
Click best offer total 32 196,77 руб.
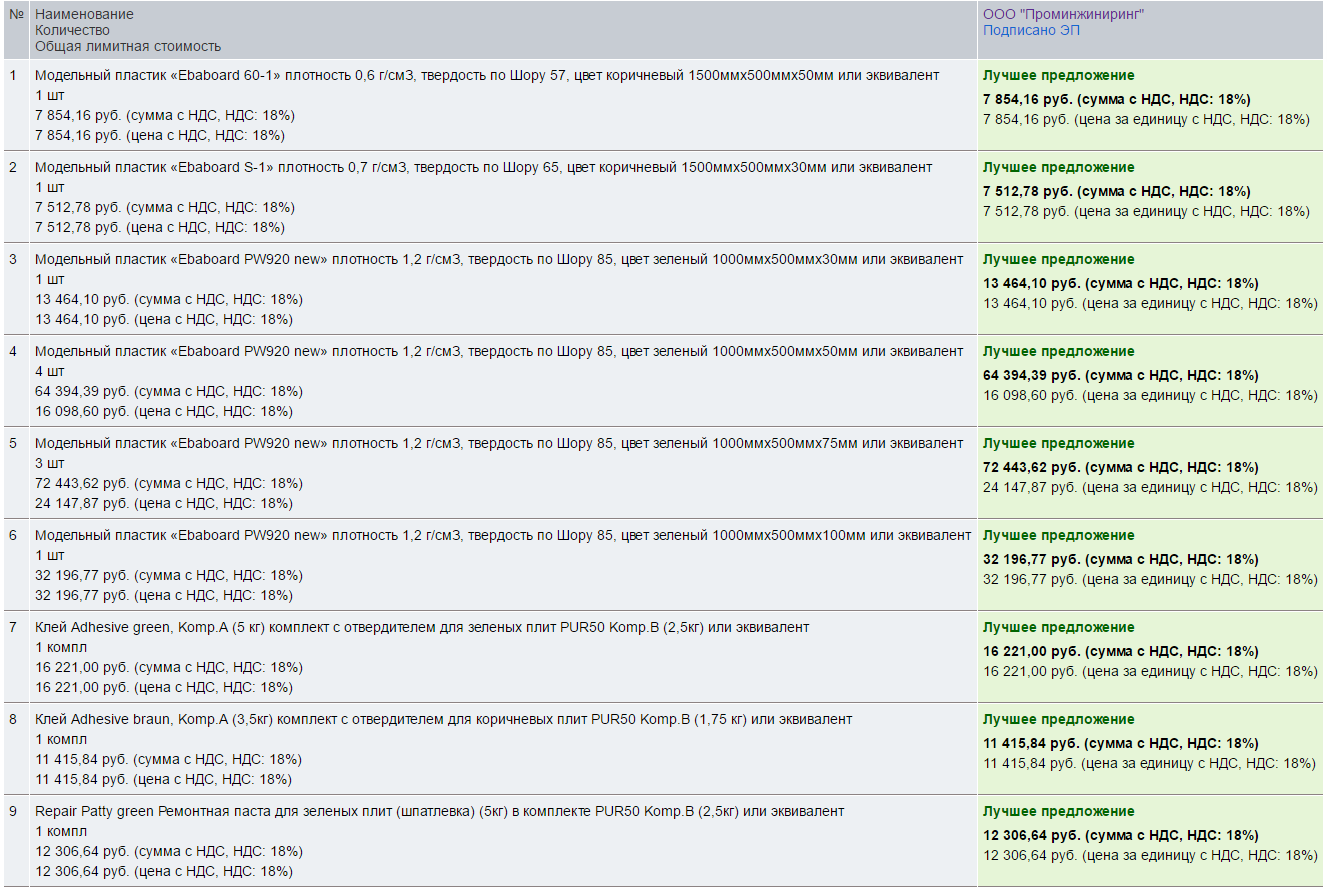(1120, 559)
